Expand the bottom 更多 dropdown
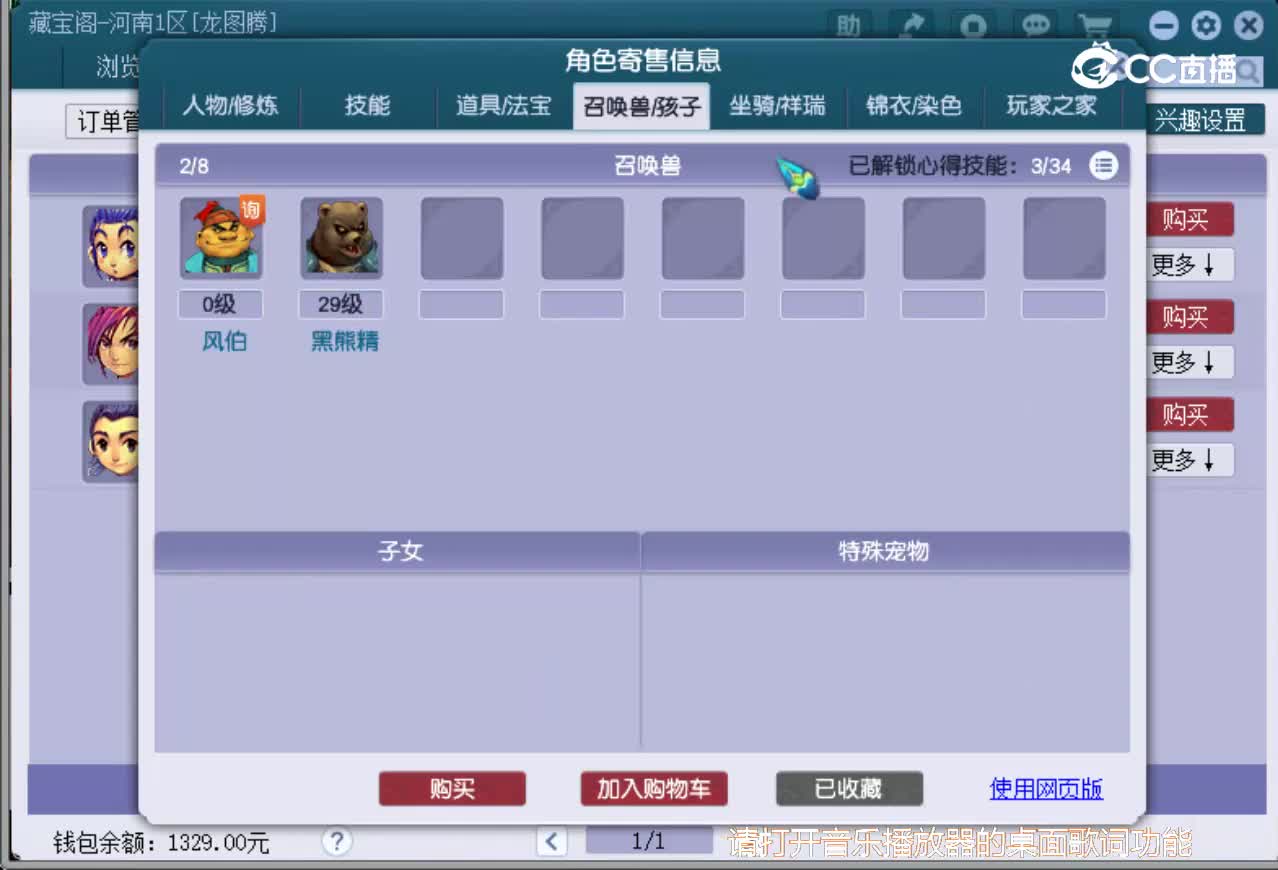 click(x=1190, y=459)
